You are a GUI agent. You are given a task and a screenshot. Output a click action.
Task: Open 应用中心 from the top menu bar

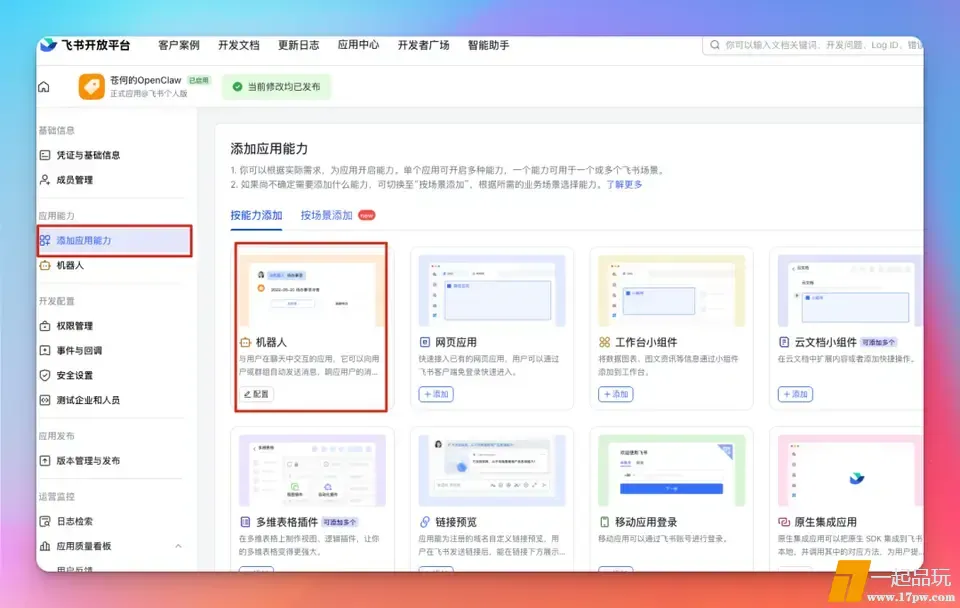pyautogui.click(x=357, y=44)
